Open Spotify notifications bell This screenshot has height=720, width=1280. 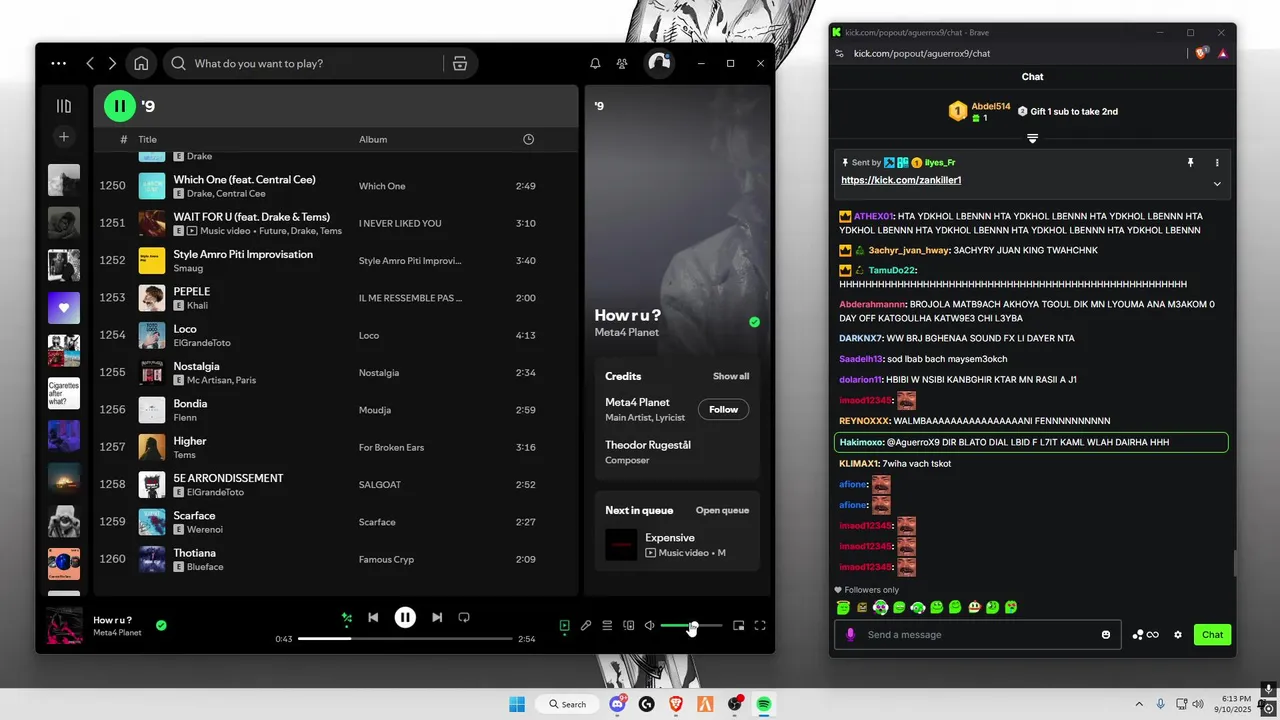click(595, 63)
